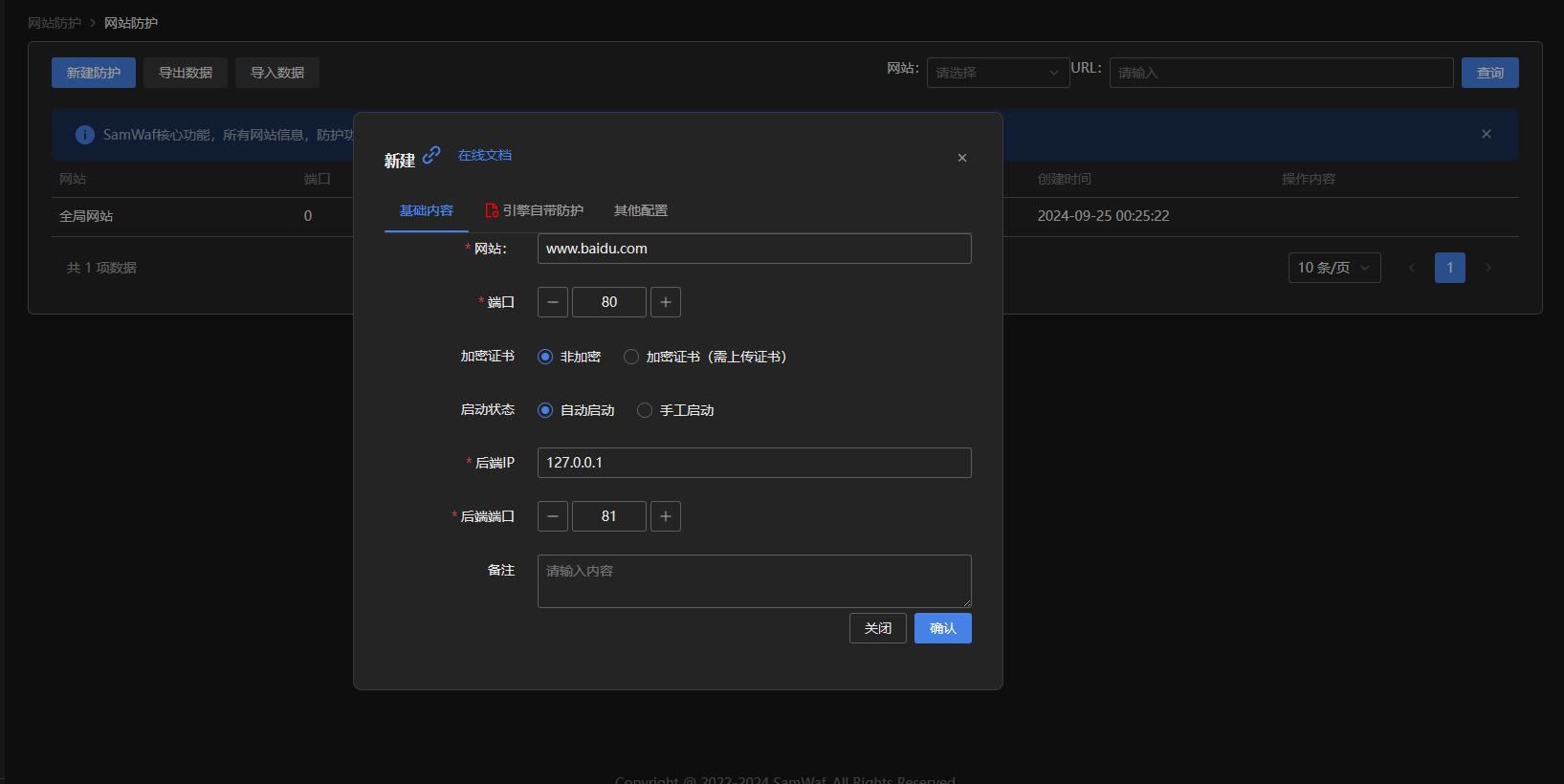Open the 网站 请选择 dropdown
This screenshot has width=1564, height=784.
(x=998, y=73)
